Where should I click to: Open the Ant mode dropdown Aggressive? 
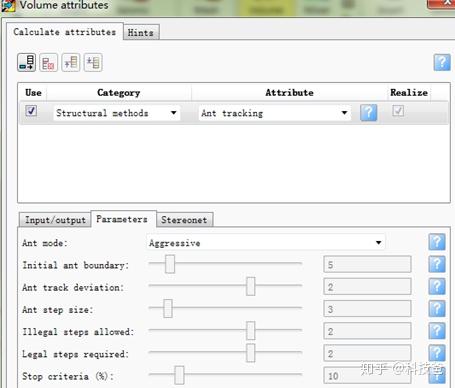pyautogui.click(x=266, y=242)
